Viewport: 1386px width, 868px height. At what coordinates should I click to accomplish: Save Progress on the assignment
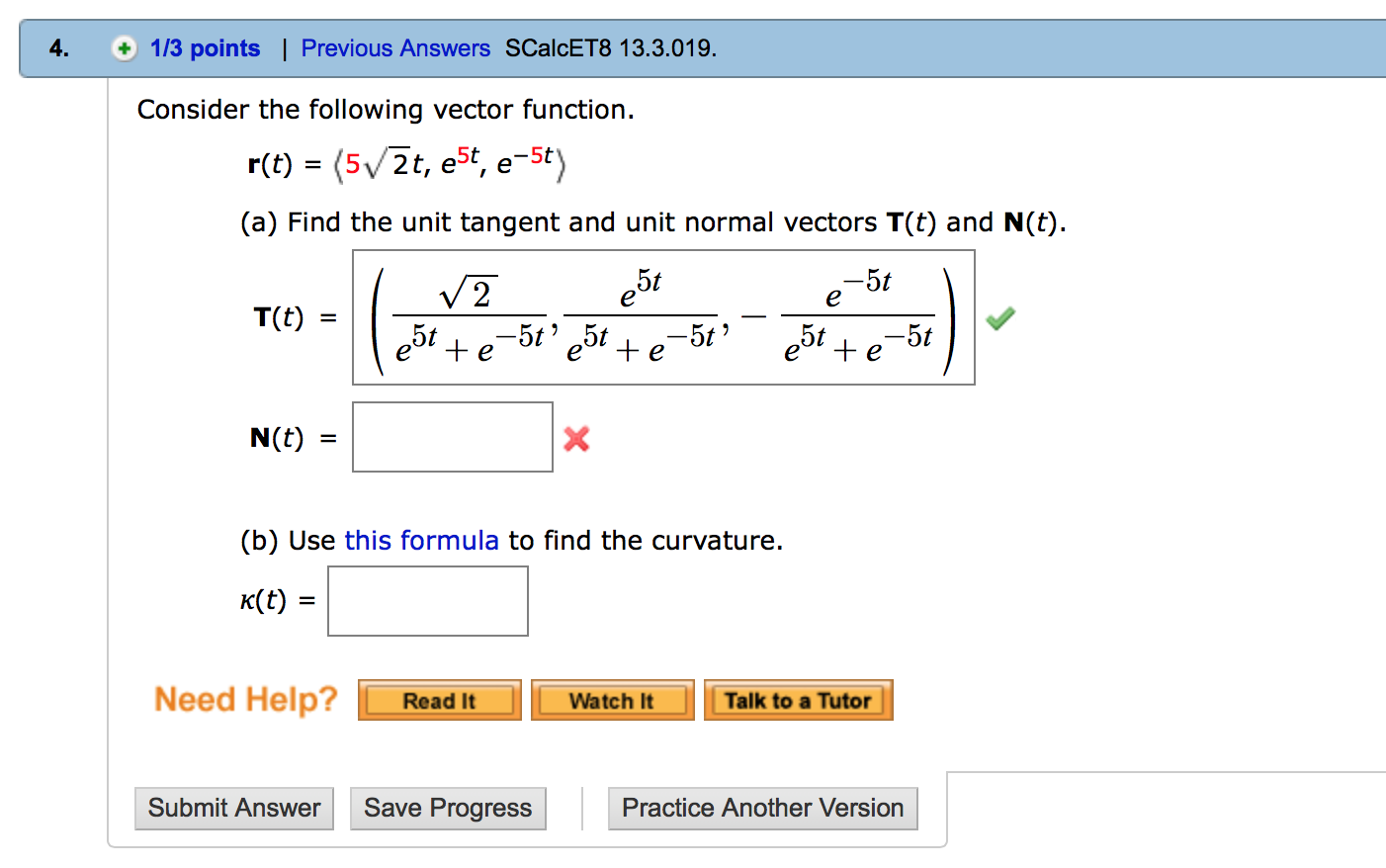(448, 808)
